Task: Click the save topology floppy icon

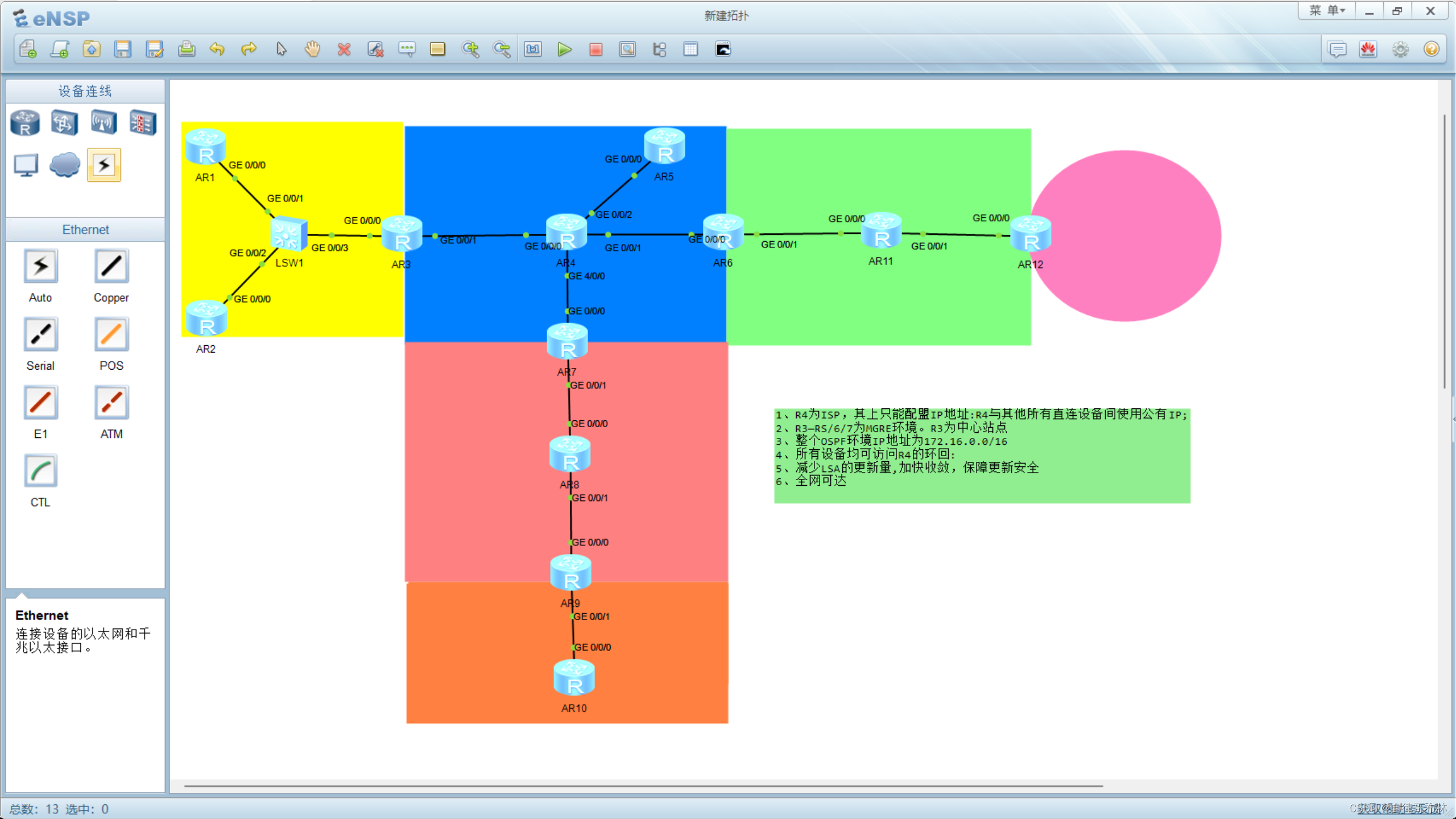Action: [x=123, y=49]
